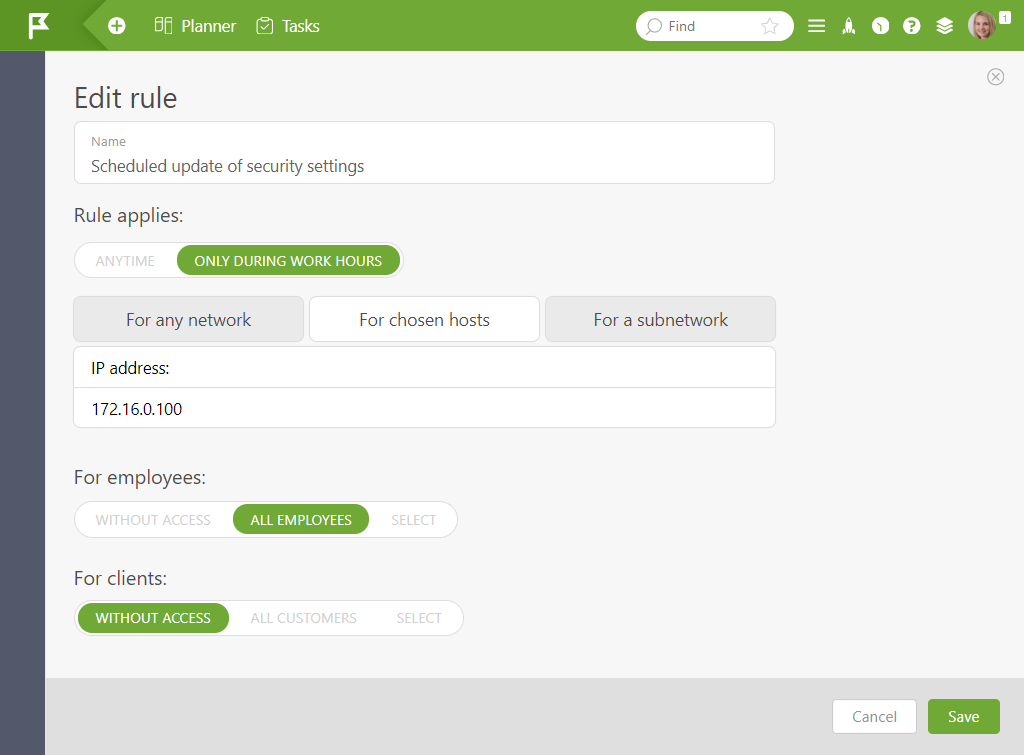
Task: Click the layers stack icon
Action: [944, 26]
